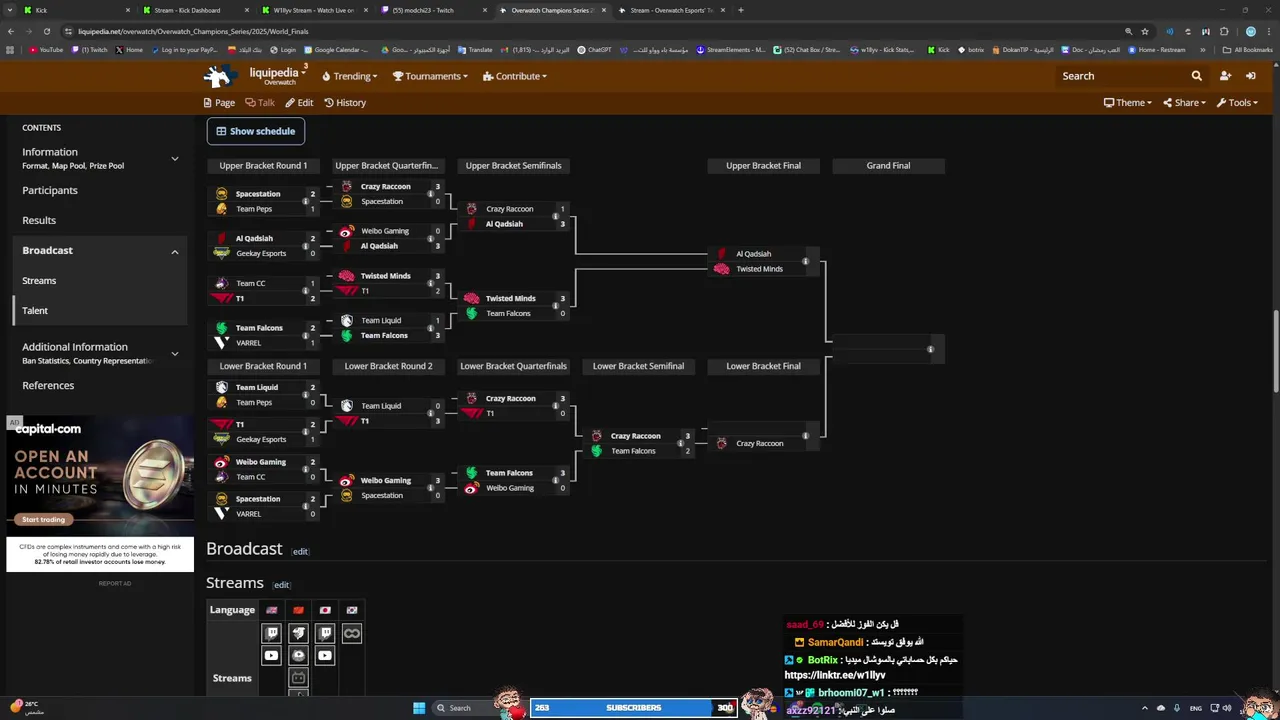Switch to the Talk tab
1280x720 pixels.
260,103
